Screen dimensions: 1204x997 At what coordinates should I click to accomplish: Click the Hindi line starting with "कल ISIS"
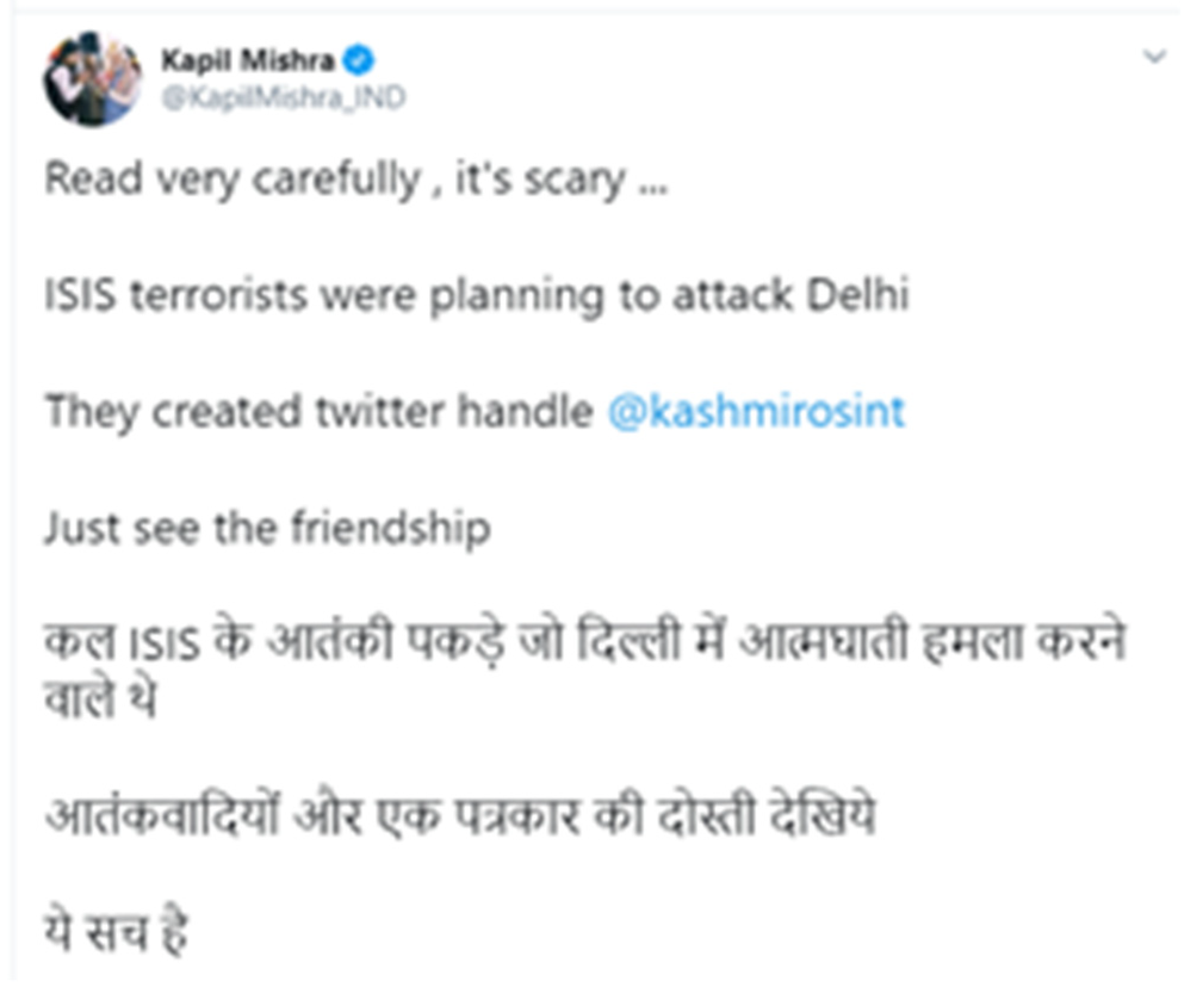coord(584,643)
